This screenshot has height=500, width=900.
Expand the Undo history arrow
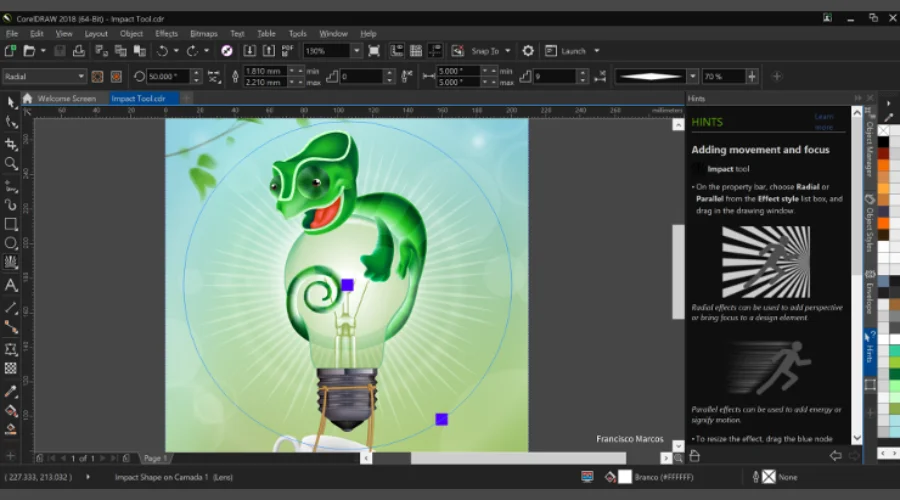(x=176, y=51)
